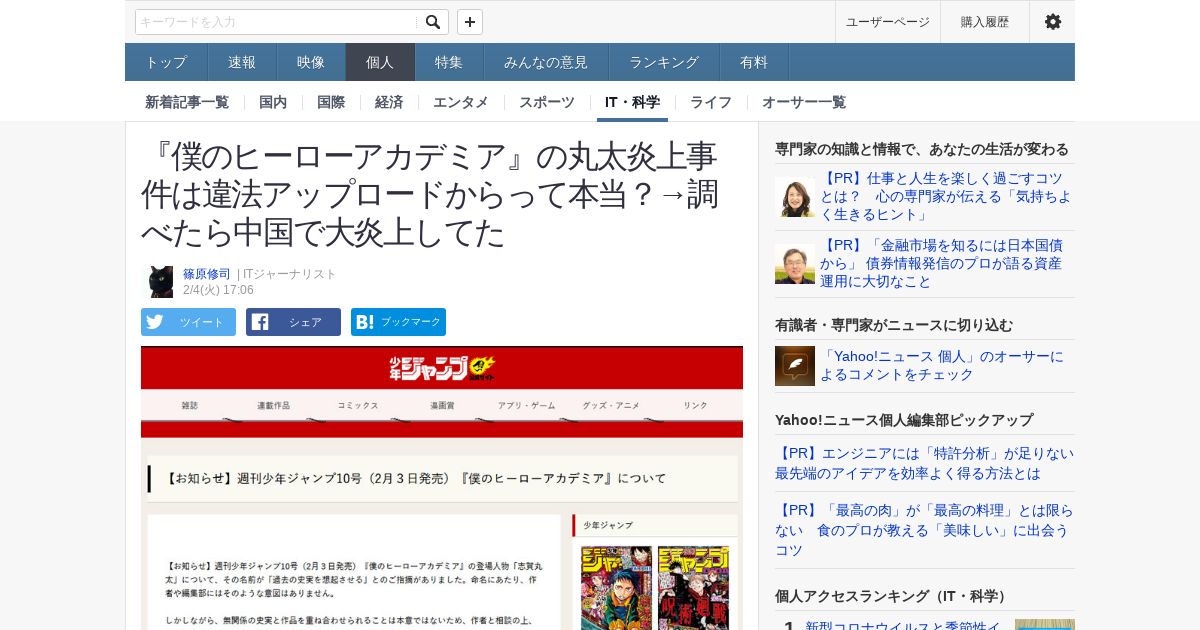Select the 個人 tab
Viewport: 1200px width, 630px height.
[x=380, y=62]
